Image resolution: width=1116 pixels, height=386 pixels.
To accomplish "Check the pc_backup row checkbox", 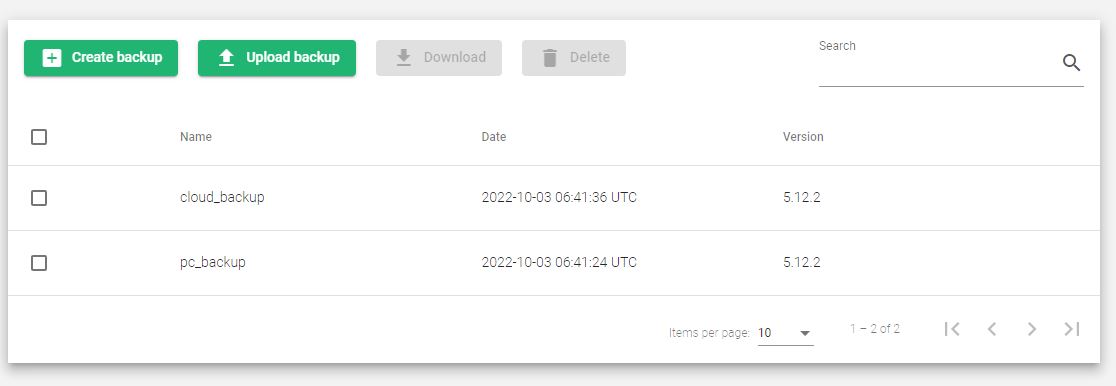I will click(39, 263).
